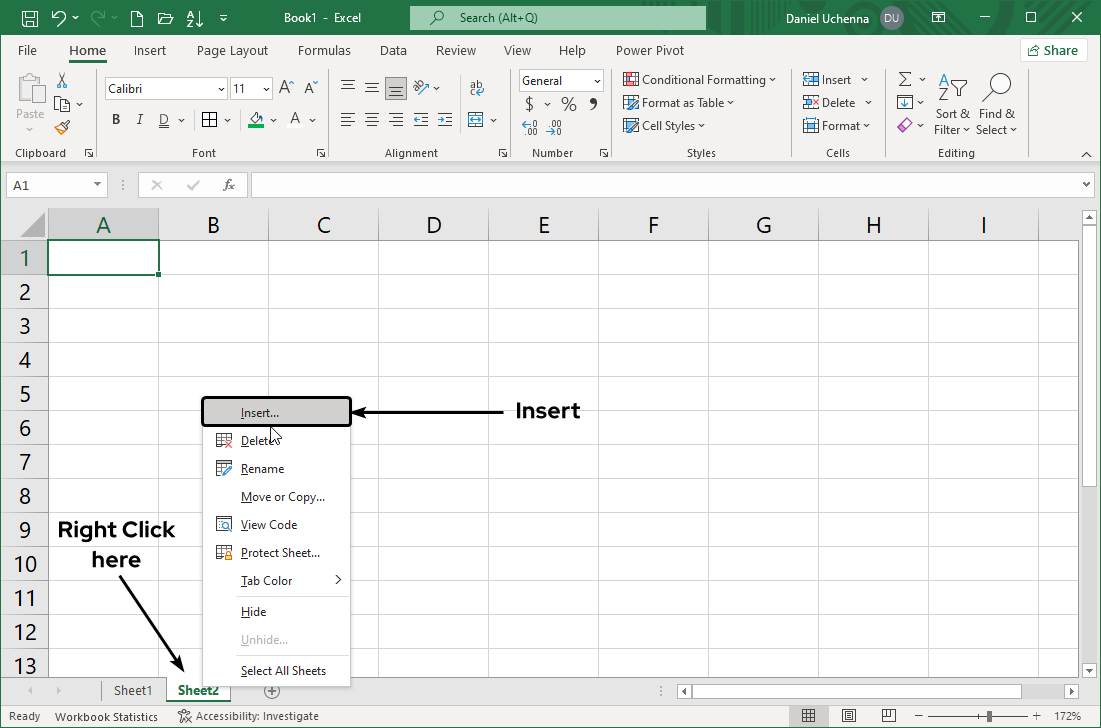Switch to the Formulas ribbon tab

(x=324, y=50)
